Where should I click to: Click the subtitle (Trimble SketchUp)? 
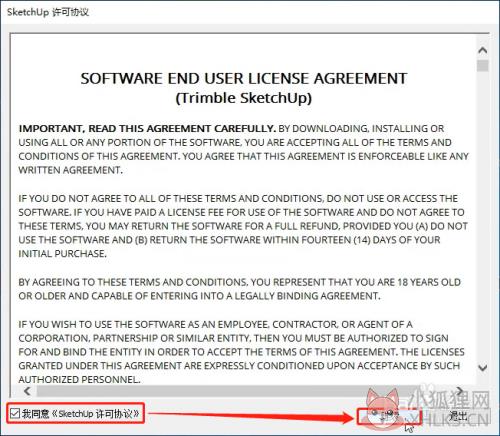tap(244, 98)
